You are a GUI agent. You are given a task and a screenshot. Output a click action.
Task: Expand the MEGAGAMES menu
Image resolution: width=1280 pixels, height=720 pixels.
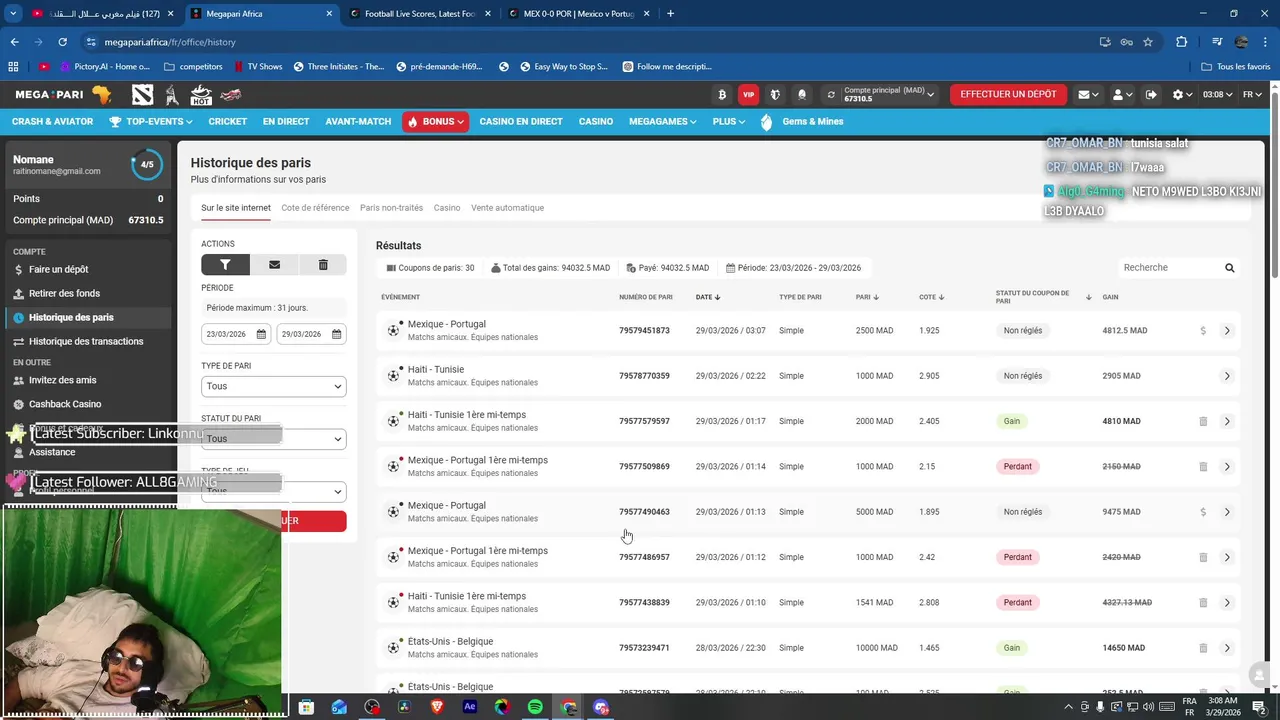pos(662,122)
